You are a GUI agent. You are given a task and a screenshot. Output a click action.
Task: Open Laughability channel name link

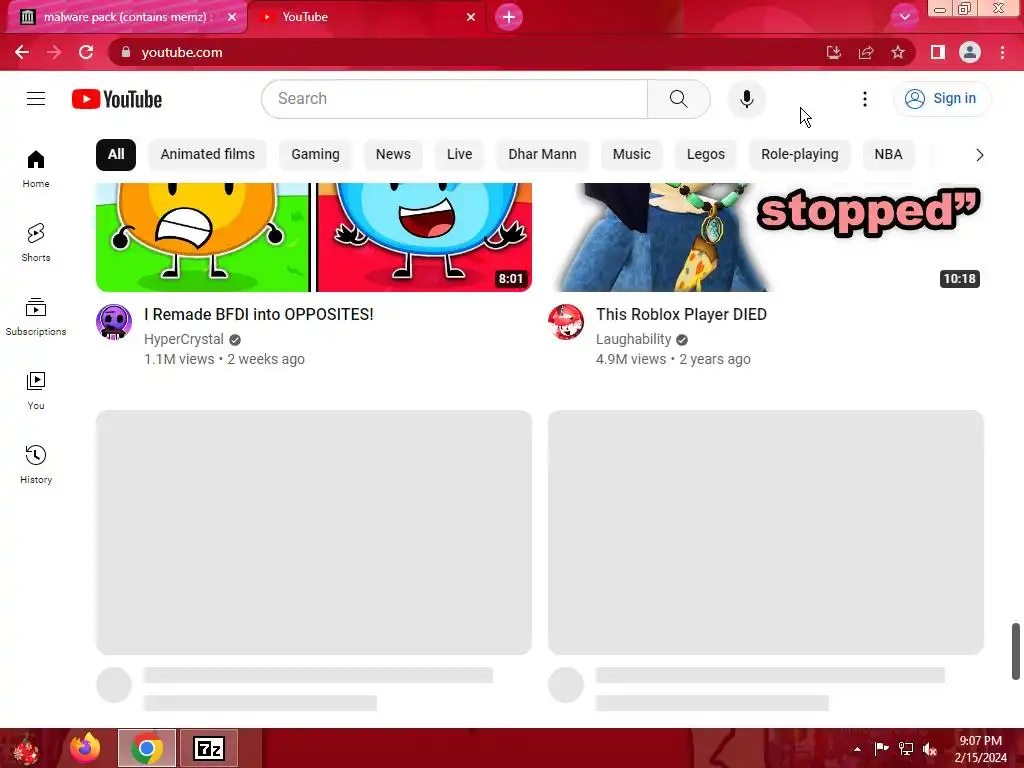click(633, 340)
